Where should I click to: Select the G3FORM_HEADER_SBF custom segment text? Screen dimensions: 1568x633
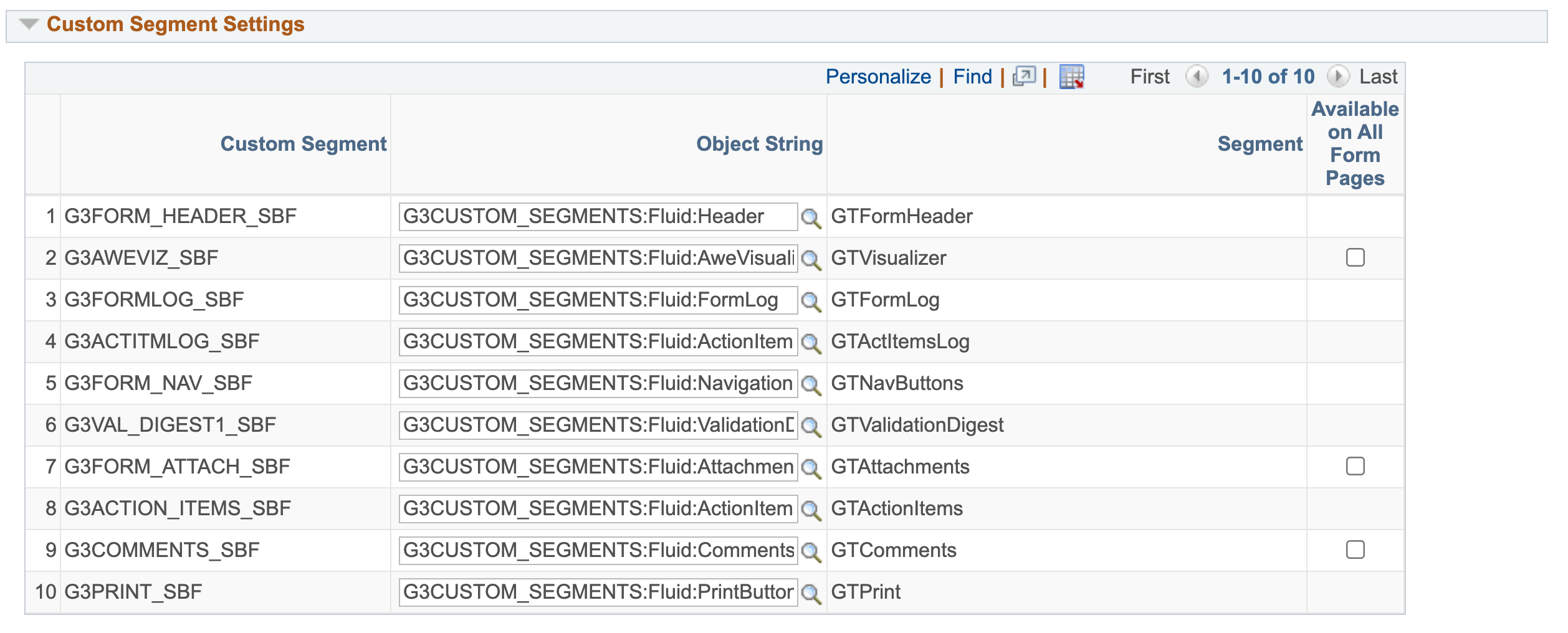tap(181, 217)
